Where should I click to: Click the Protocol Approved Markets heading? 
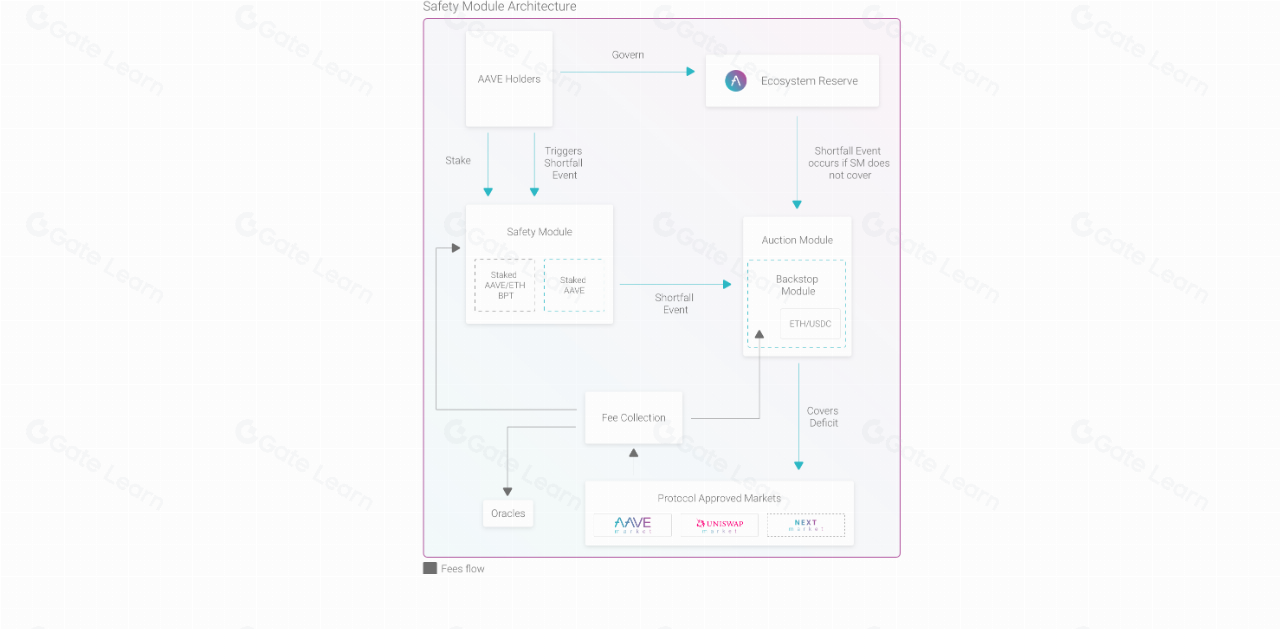click(719, 498)
